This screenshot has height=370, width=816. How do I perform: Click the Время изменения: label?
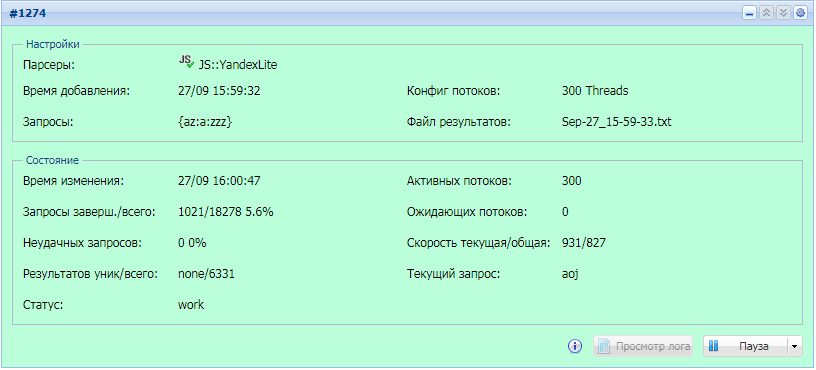(x=73, y=181)
